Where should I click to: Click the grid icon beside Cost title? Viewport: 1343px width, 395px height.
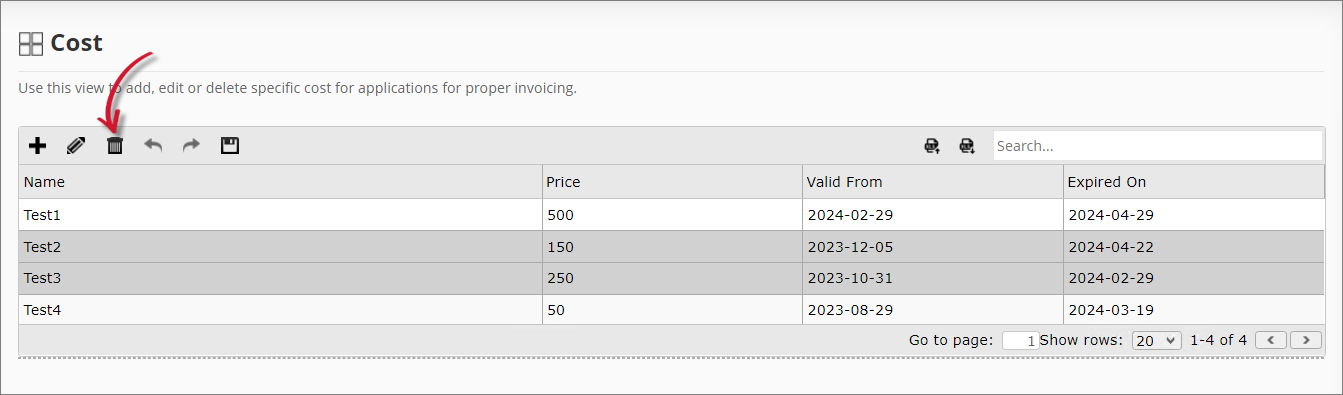pyautogui.click(x=31, y=44)
